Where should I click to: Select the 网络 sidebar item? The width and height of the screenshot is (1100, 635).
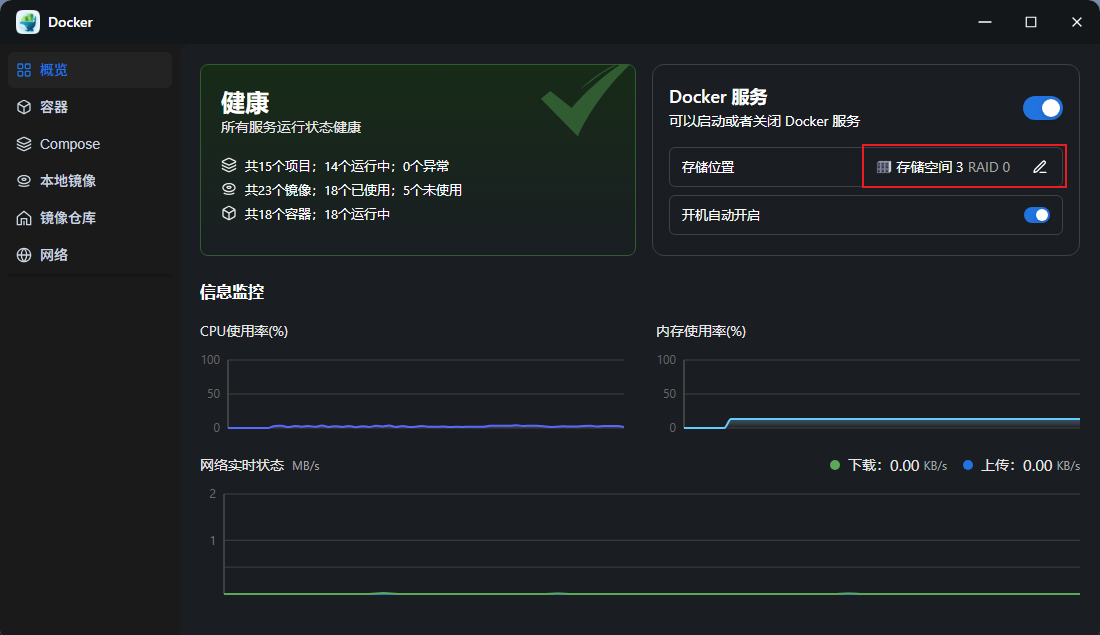coord(54,255)
